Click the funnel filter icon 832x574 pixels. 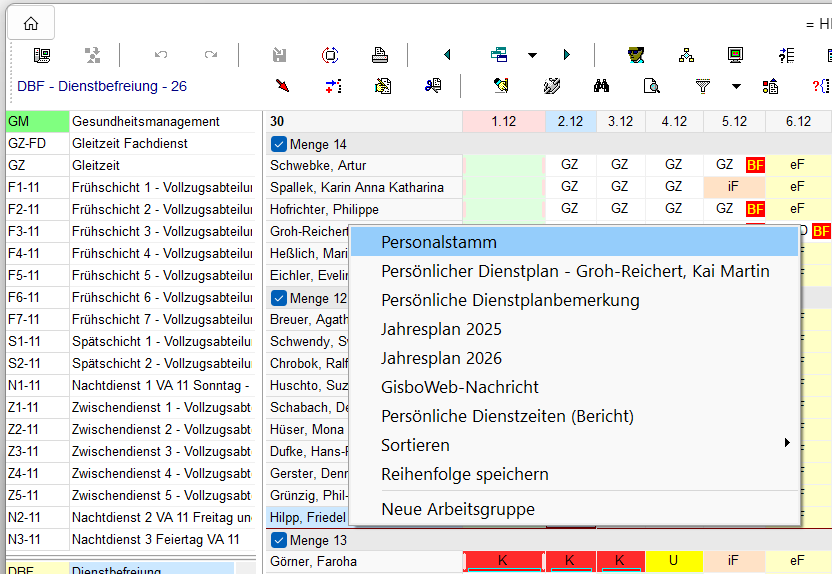click(703, 86)
